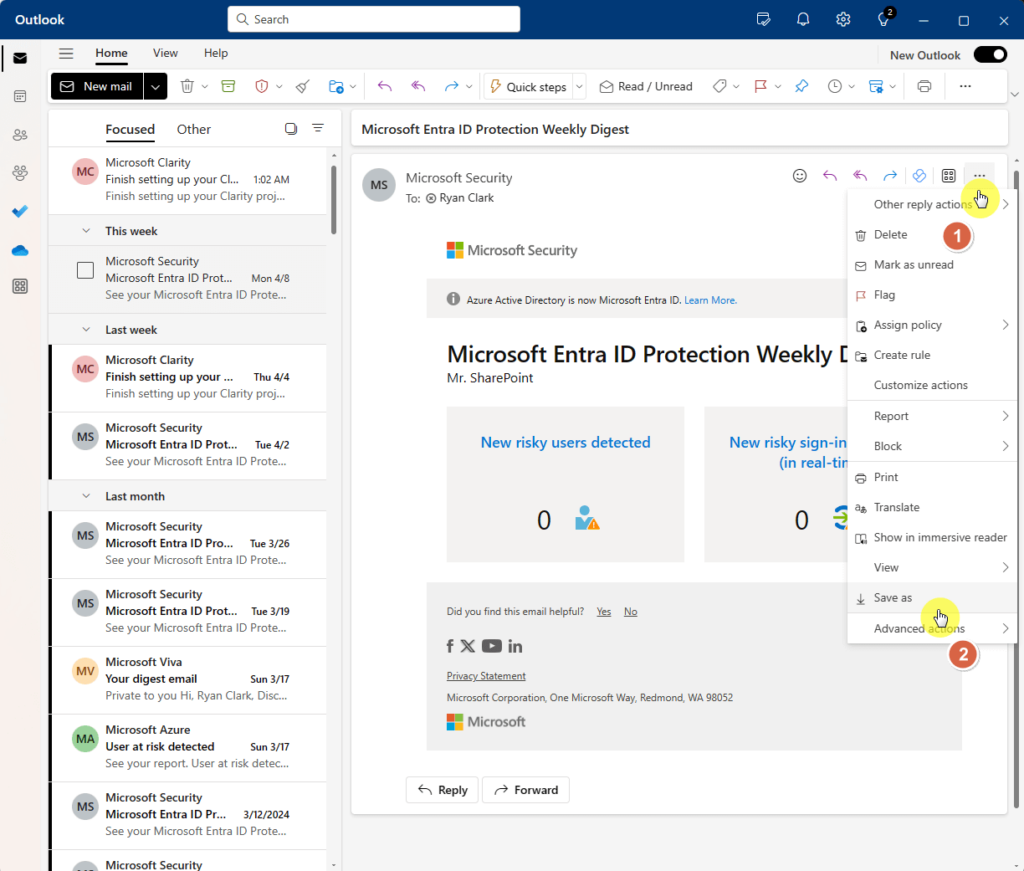Screen dimensions: 1024x871
Task: Select the Help ribbon tab
Action: [216, 53]
